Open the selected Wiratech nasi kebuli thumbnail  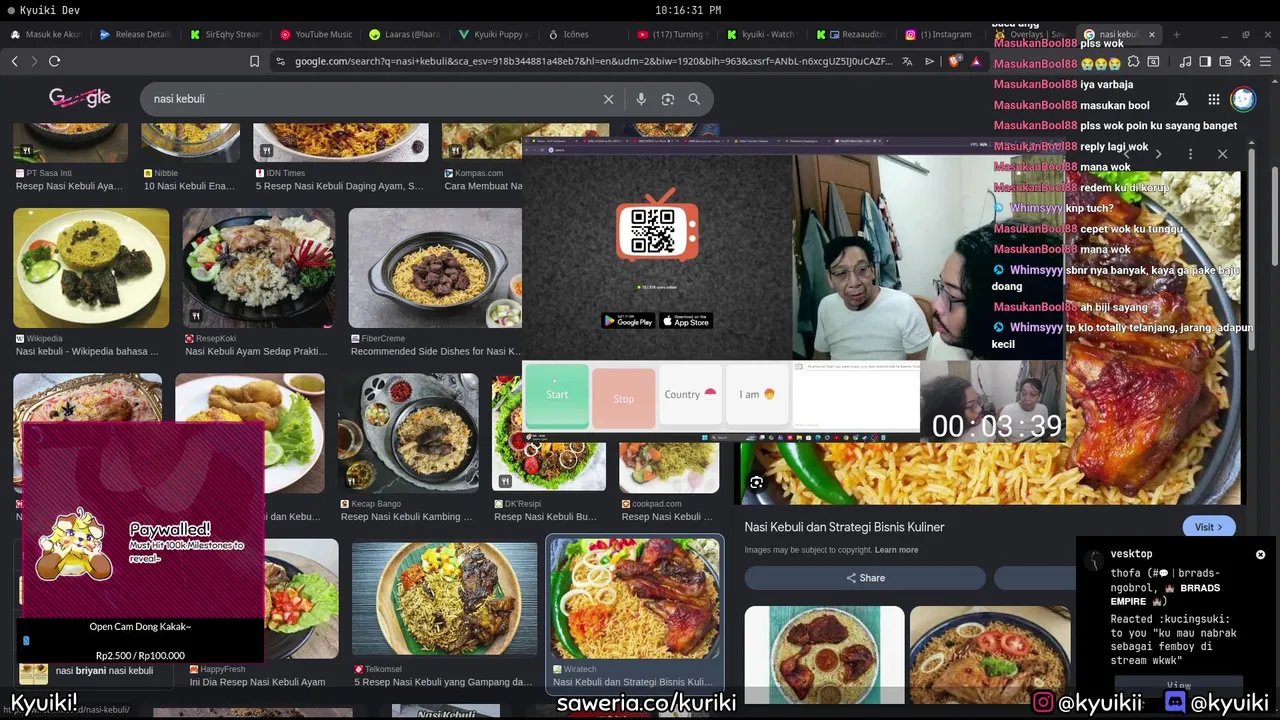(635, 599)
